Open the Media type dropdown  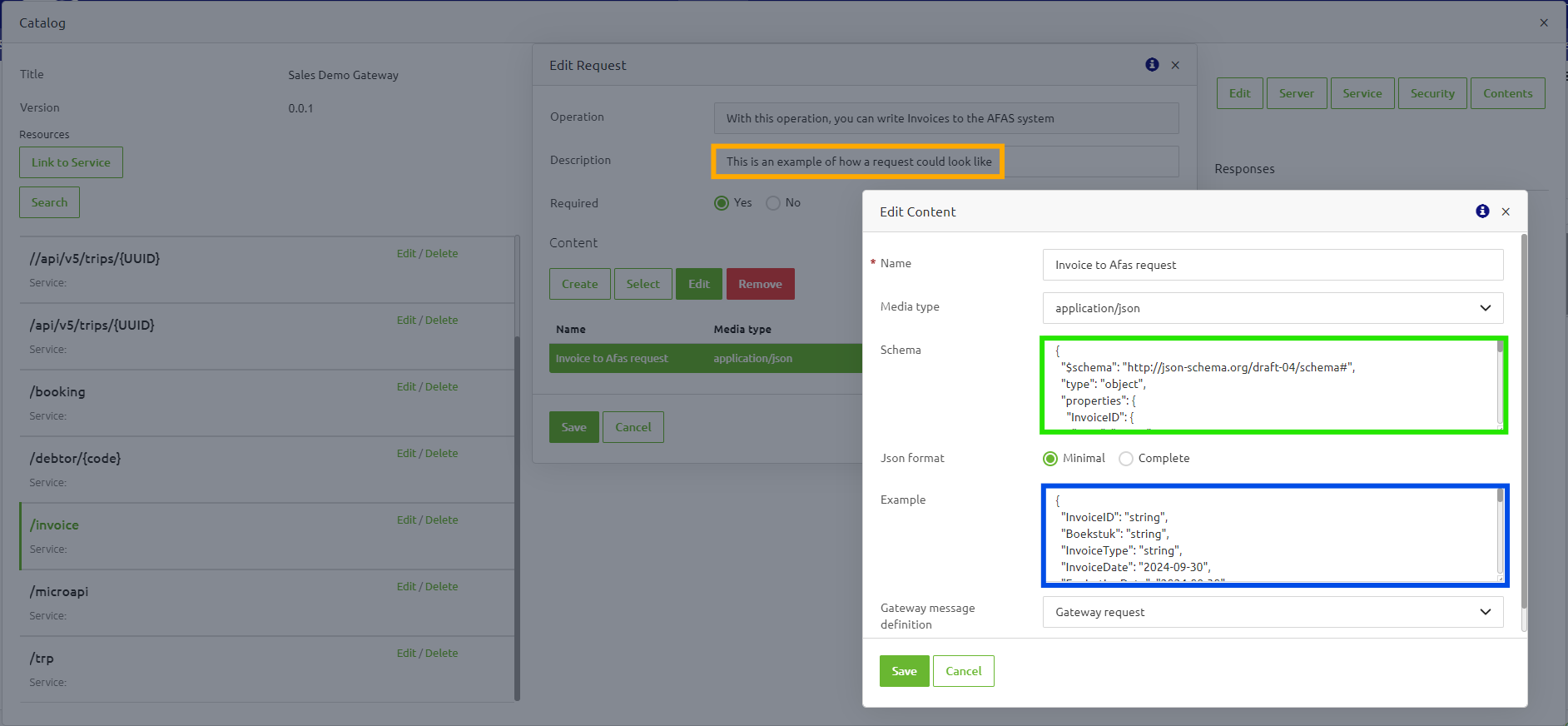click(x=1273, y=308)
